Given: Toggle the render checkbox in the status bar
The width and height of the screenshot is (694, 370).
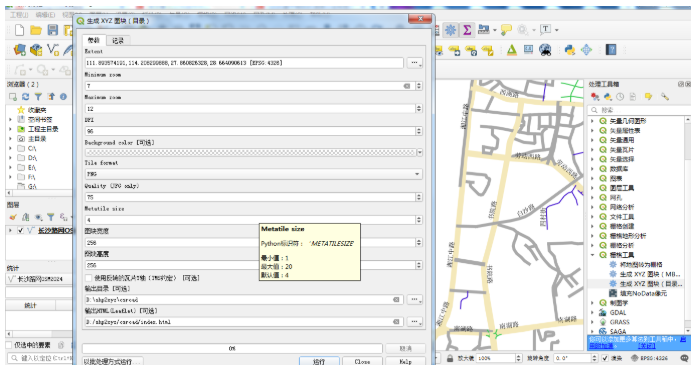Looking at the screenshot, I should [605, 358].
